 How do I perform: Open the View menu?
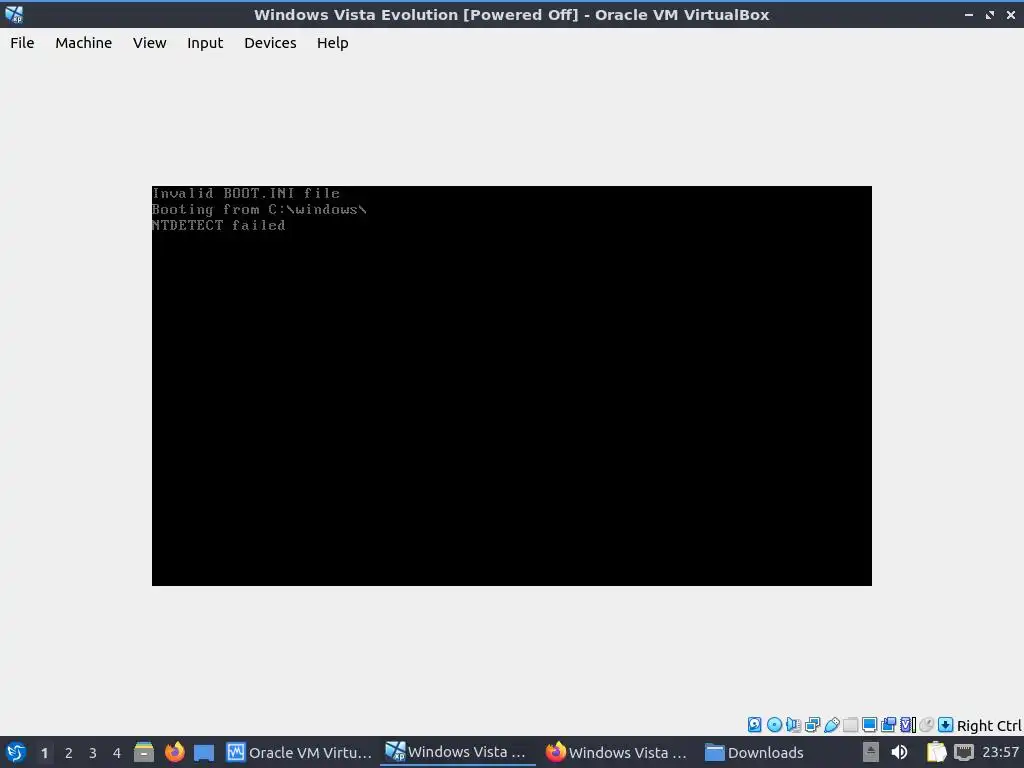coord(150,43)
